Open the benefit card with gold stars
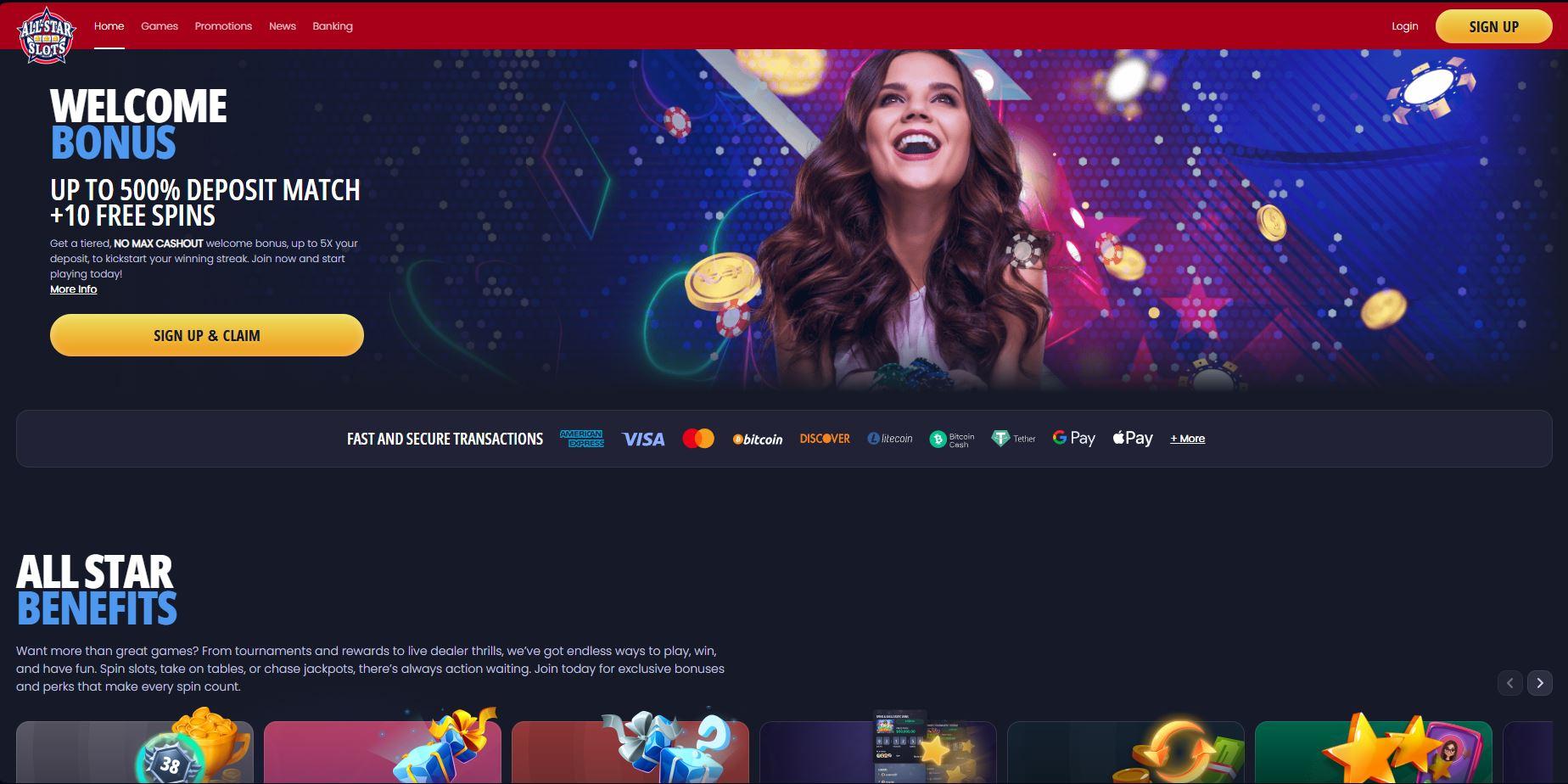Image resolution: width=1568 pixels, height=784 pixels. click(1374, 751)
